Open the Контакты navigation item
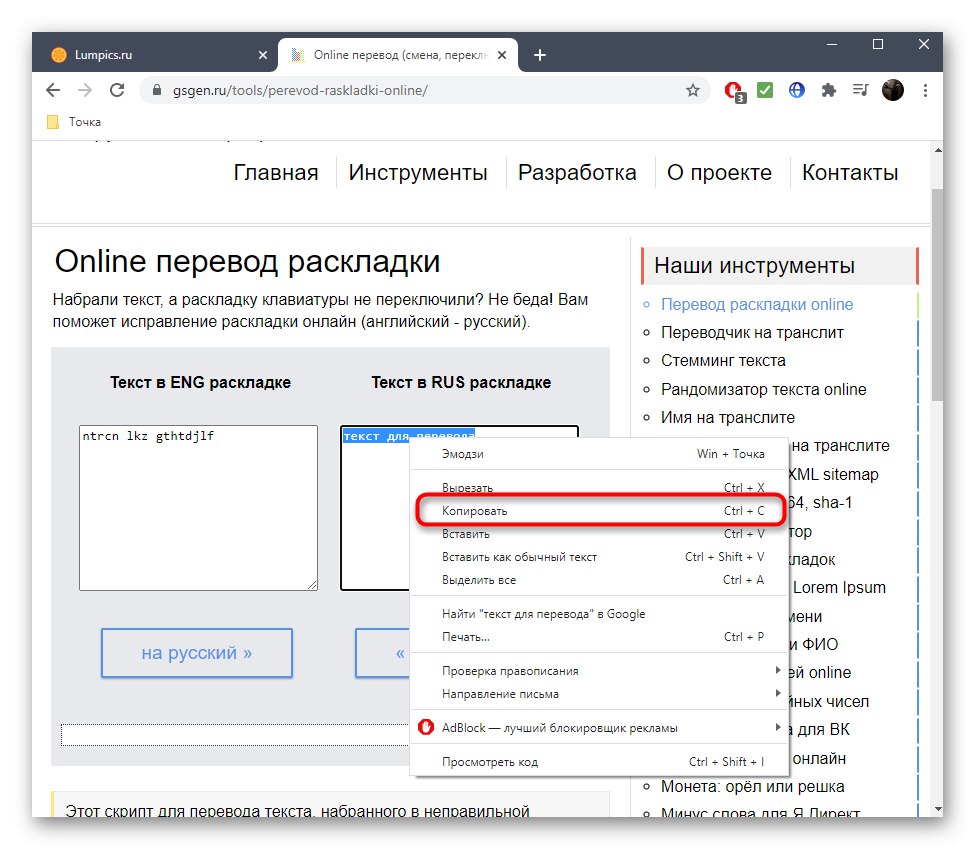The width and height of the screenshot is (975, 849). (850, 172)
